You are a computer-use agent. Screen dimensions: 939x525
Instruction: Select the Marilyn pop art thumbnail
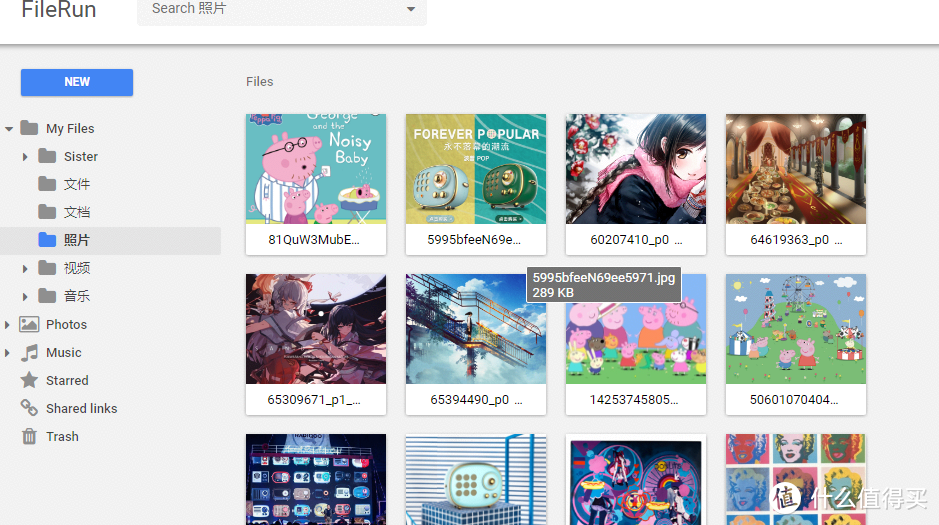coord(795,480)
